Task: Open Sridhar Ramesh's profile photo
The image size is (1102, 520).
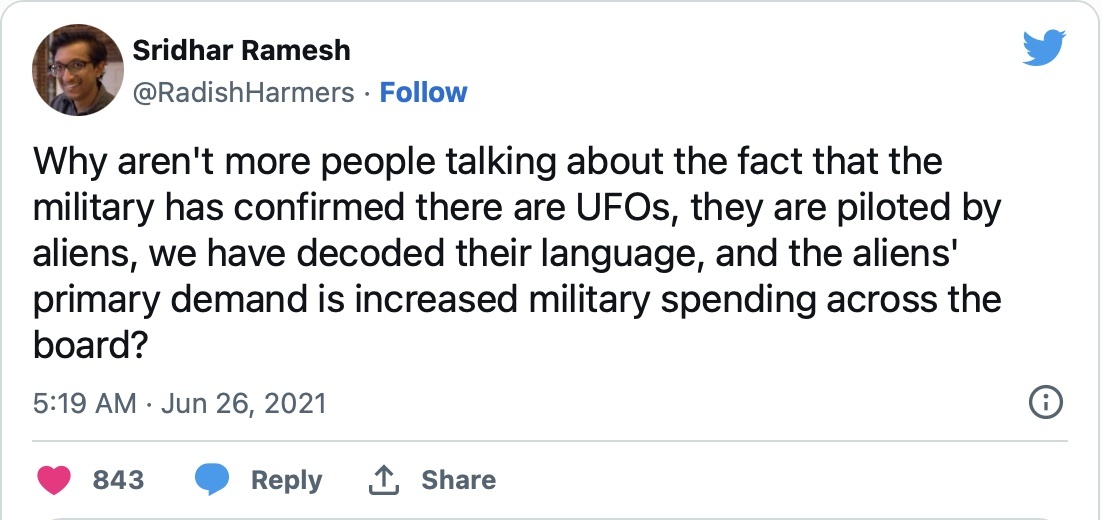Action: (x=76, y=71)
